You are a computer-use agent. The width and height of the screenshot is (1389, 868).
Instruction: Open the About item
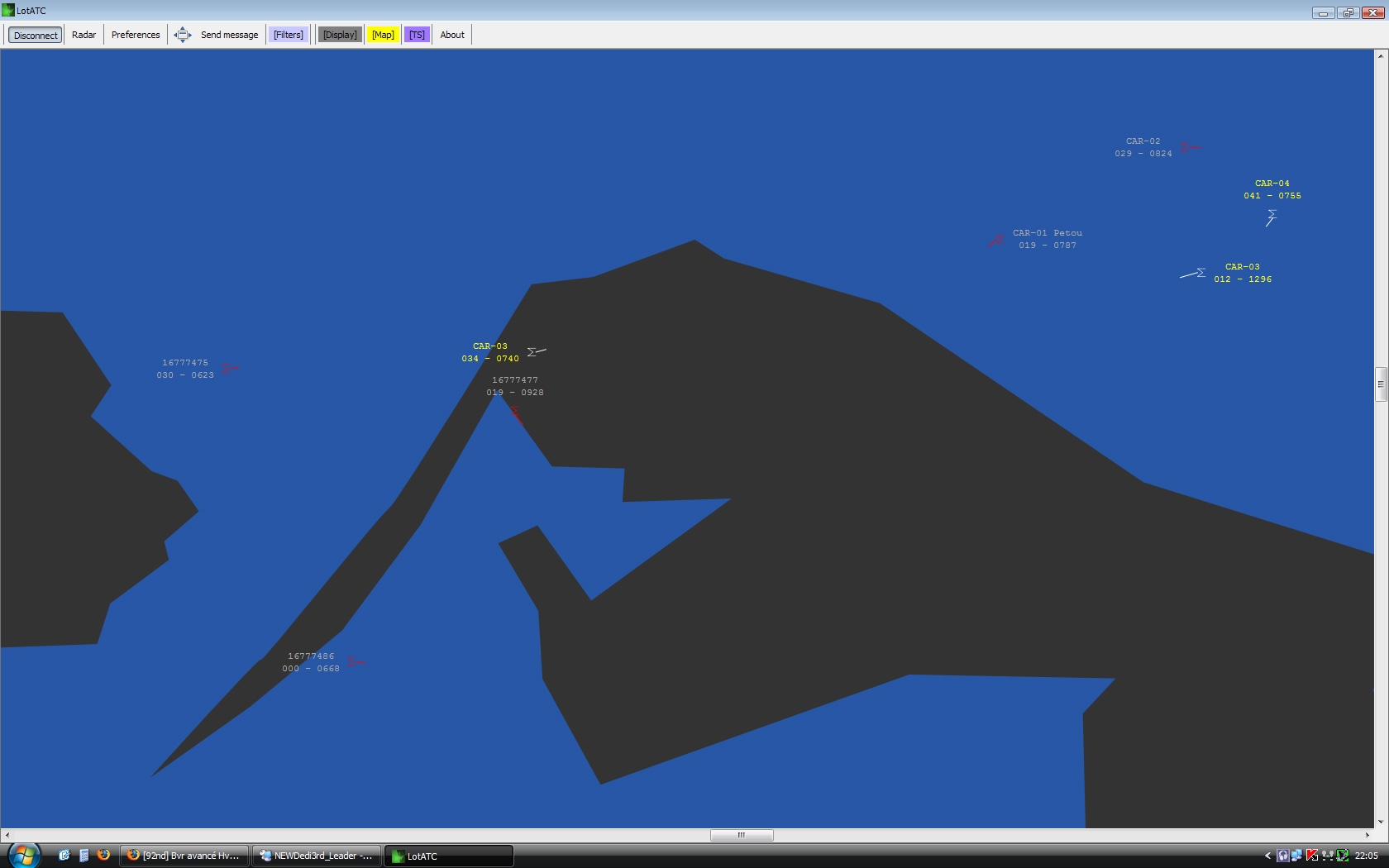pos(452,35)
